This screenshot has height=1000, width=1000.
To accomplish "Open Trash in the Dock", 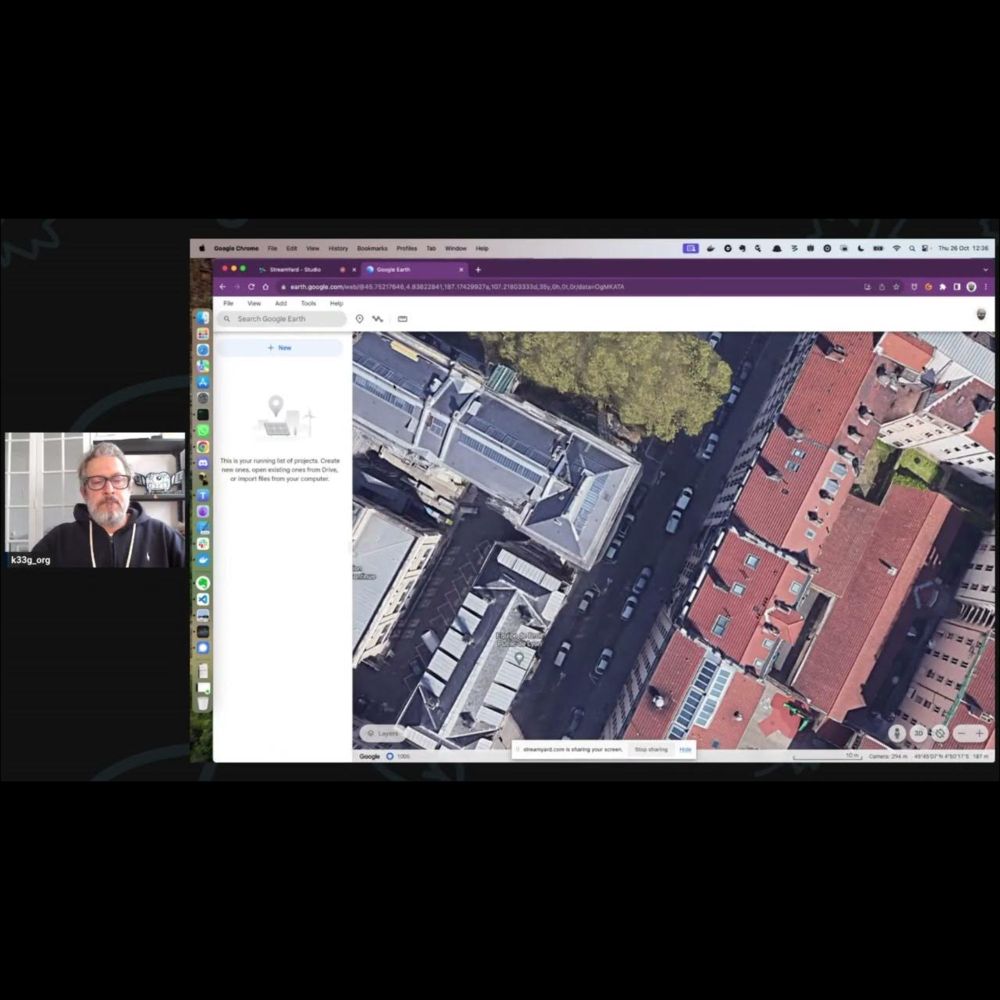I will [x=203, y=703].
